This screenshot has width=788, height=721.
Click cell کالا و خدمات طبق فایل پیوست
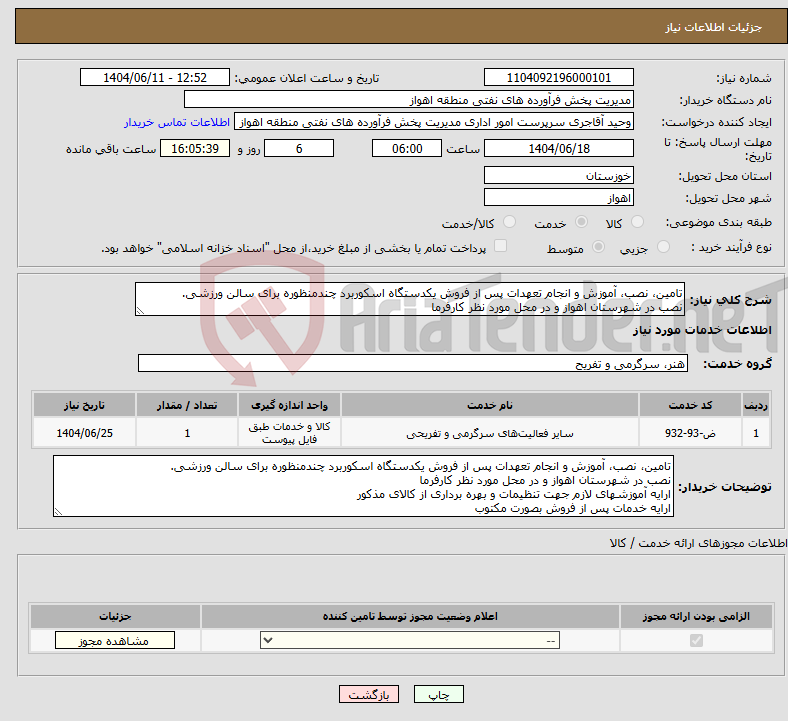(x=289, y=433)
